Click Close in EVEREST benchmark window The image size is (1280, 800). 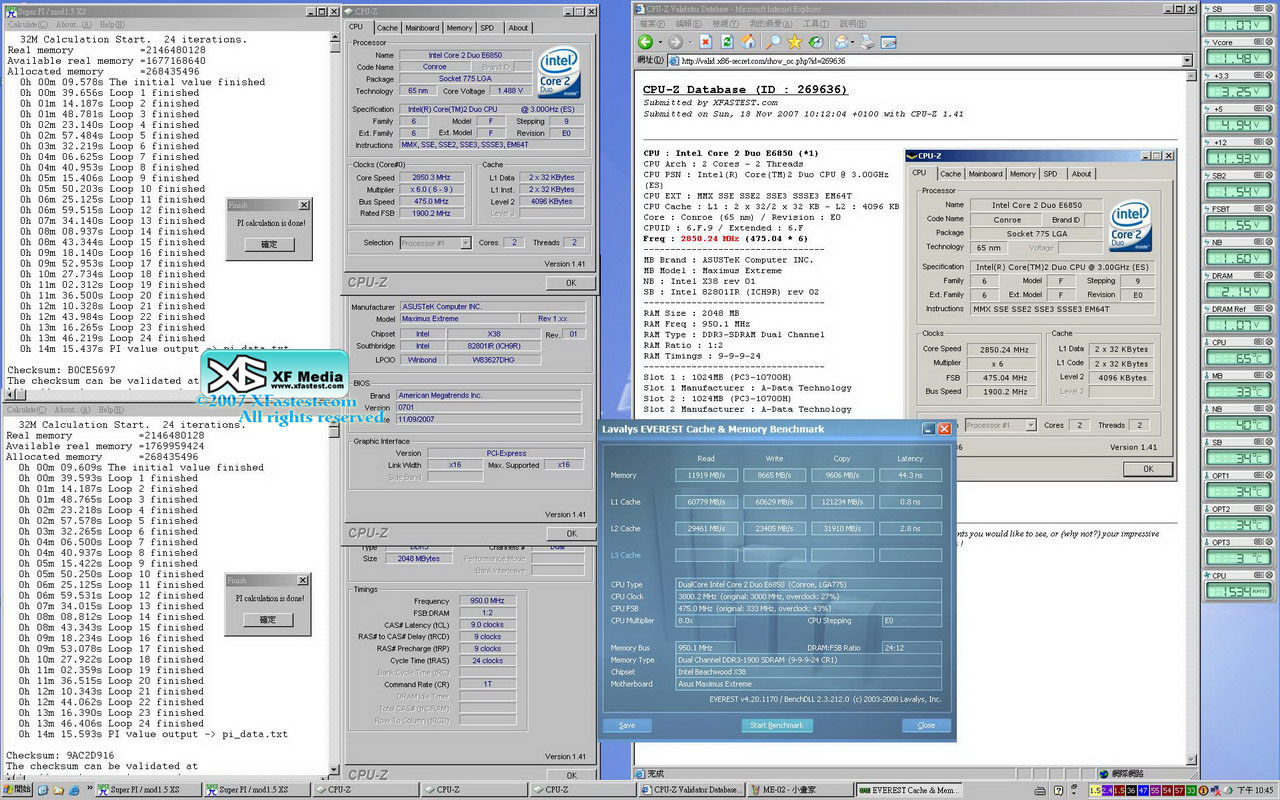click(x=926, y=725)
